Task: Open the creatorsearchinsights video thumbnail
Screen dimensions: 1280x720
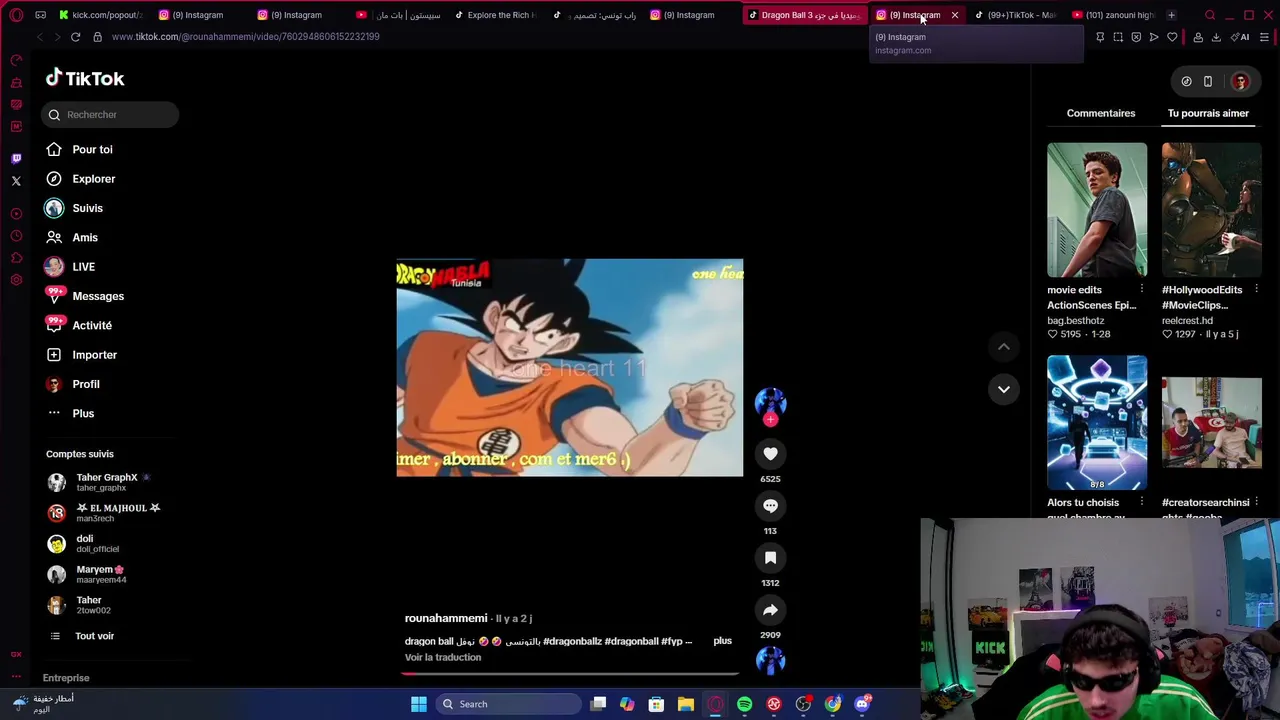Action: point(1211,422)
